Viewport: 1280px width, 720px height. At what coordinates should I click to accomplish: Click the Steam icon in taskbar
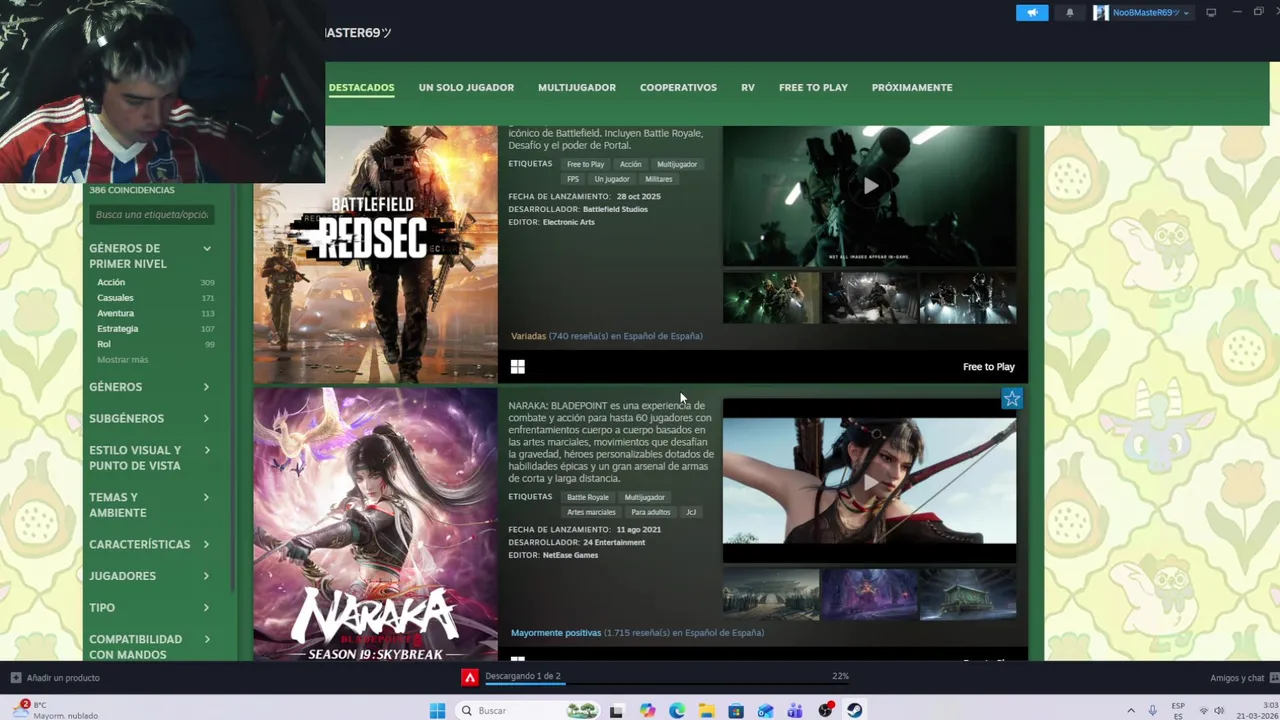pos(855,711)
